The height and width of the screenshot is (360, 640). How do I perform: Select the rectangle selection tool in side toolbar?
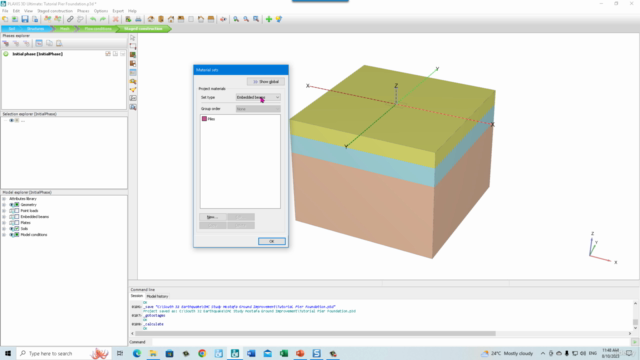click(133, 46)
